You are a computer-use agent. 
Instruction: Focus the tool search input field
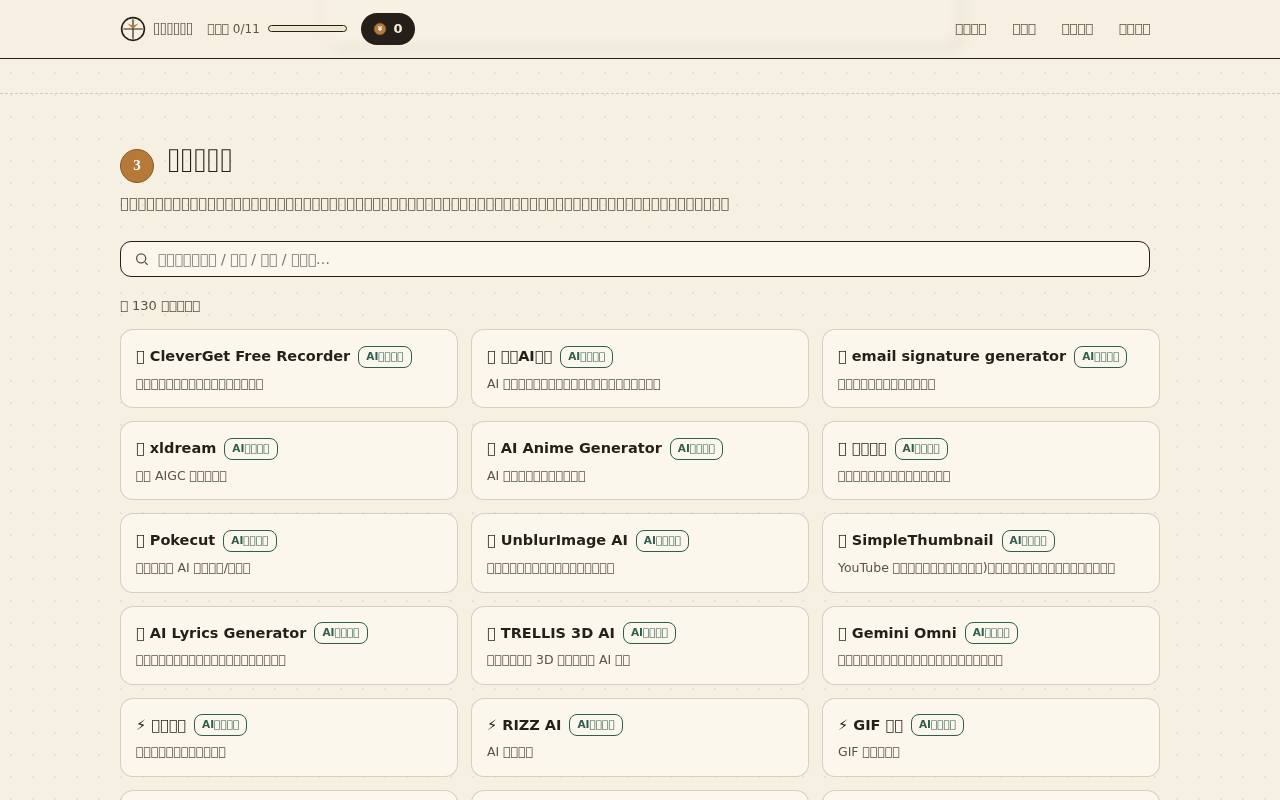[635, 259]
